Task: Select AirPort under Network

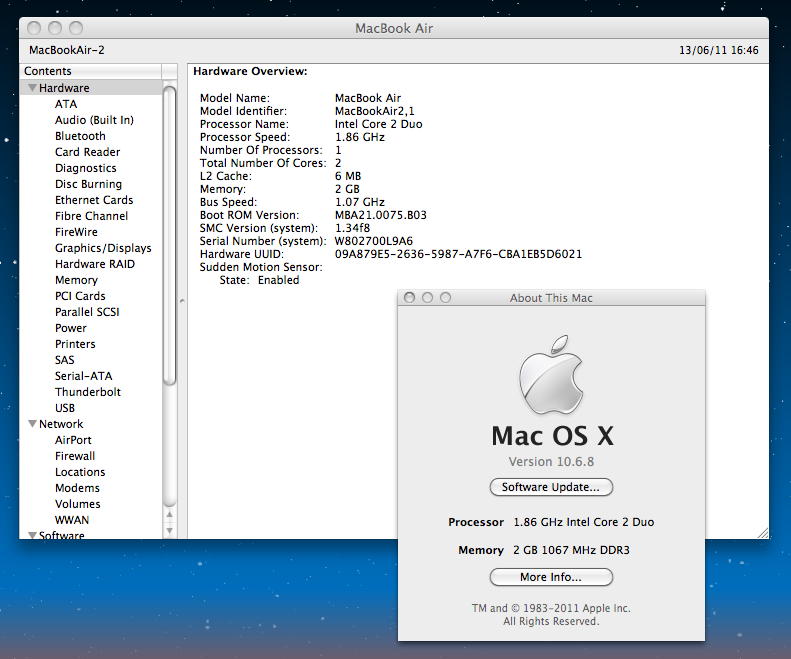Action: pos(73,440)
